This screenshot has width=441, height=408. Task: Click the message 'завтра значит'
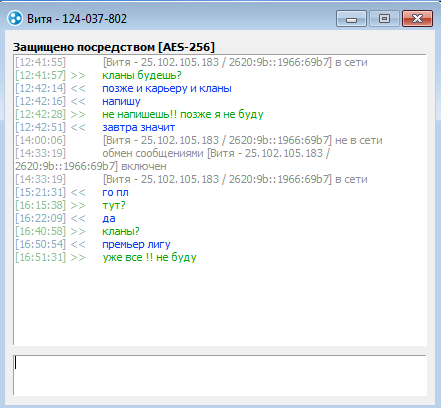click(138, 127)
